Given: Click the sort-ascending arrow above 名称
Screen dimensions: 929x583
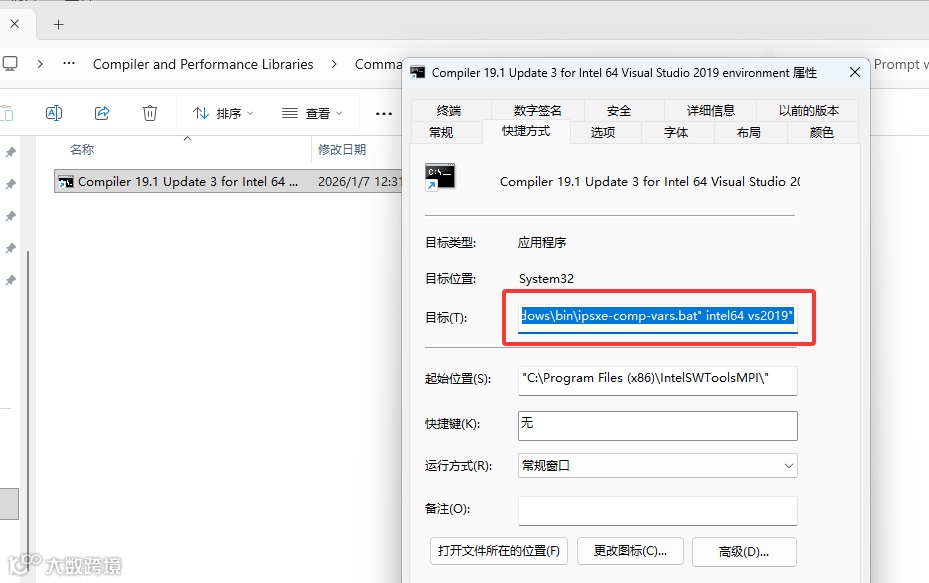Looking at the screenshot, I should [187, 138].
